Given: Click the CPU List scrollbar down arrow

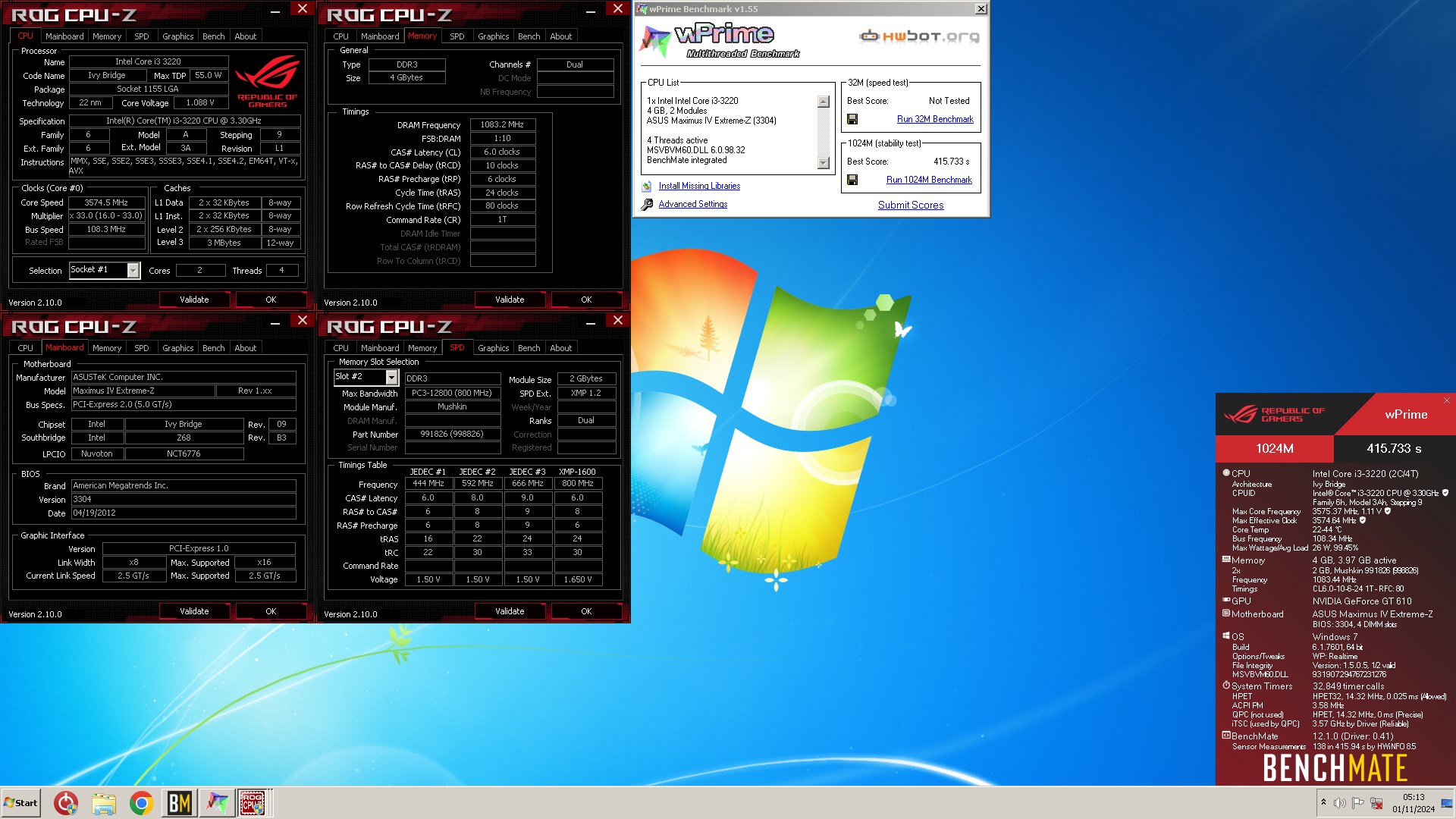Looking at the screenshot, I should coord(824,163).
